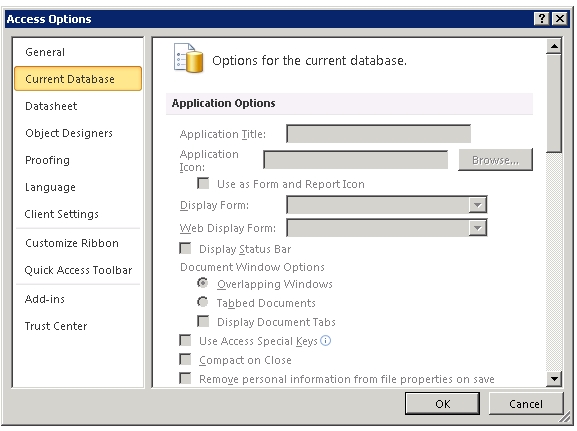Open the General options page
The image size is (577, 431).
click(x=78, y=52)
